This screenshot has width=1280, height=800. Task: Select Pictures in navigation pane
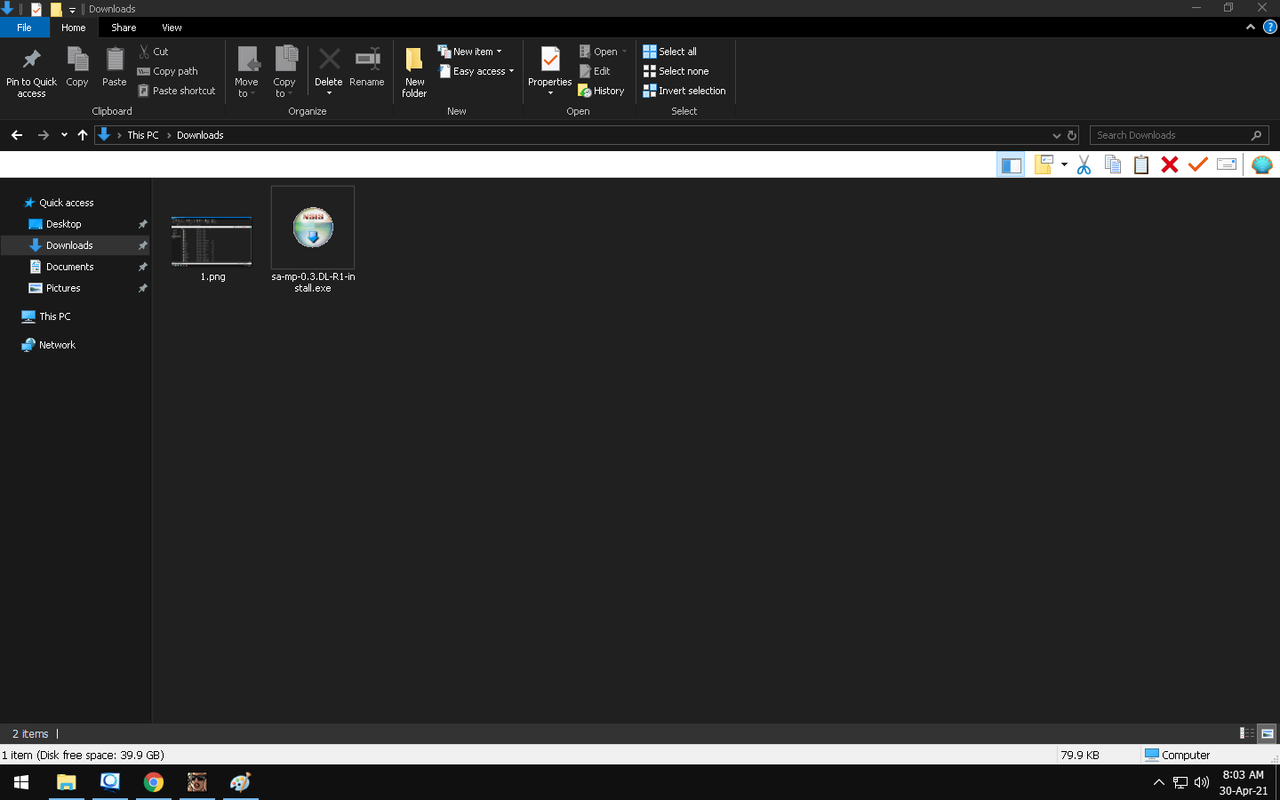coord(62,288)
